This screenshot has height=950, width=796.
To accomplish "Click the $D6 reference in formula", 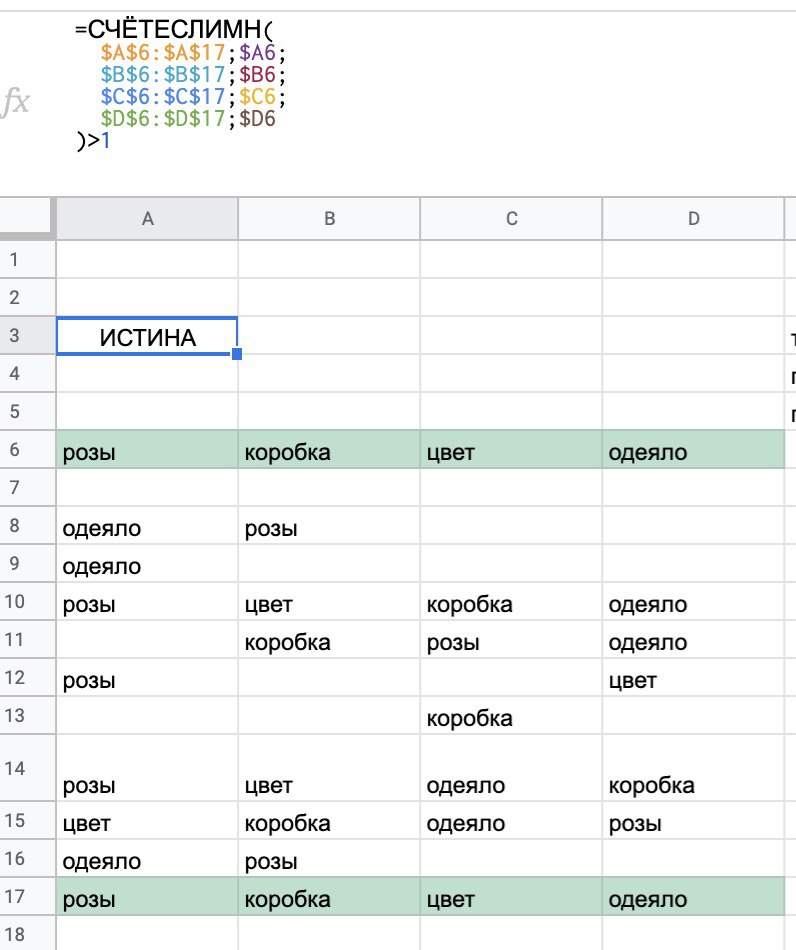I will 257,118.
